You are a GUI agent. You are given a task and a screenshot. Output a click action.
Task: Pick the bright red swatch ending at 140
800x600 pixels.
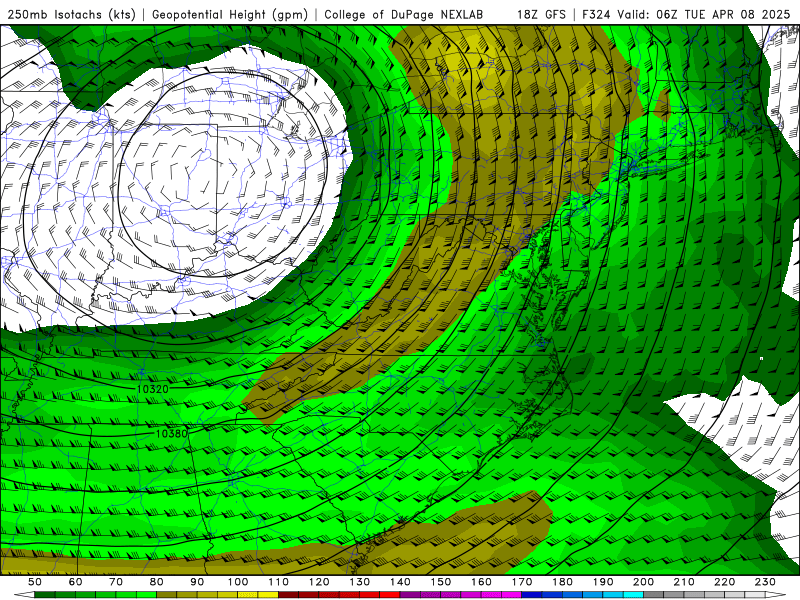coord(390,595)
